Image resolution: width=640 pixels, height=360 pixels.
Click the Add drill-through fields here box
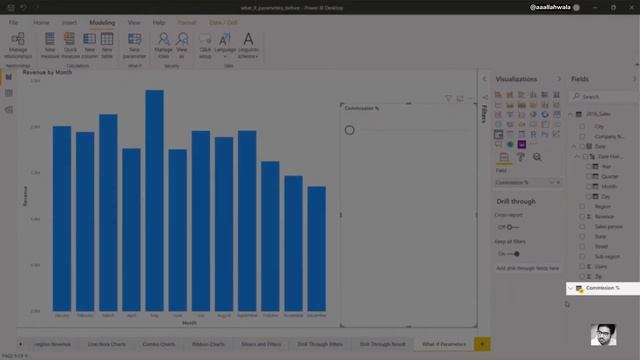[527, 268]
